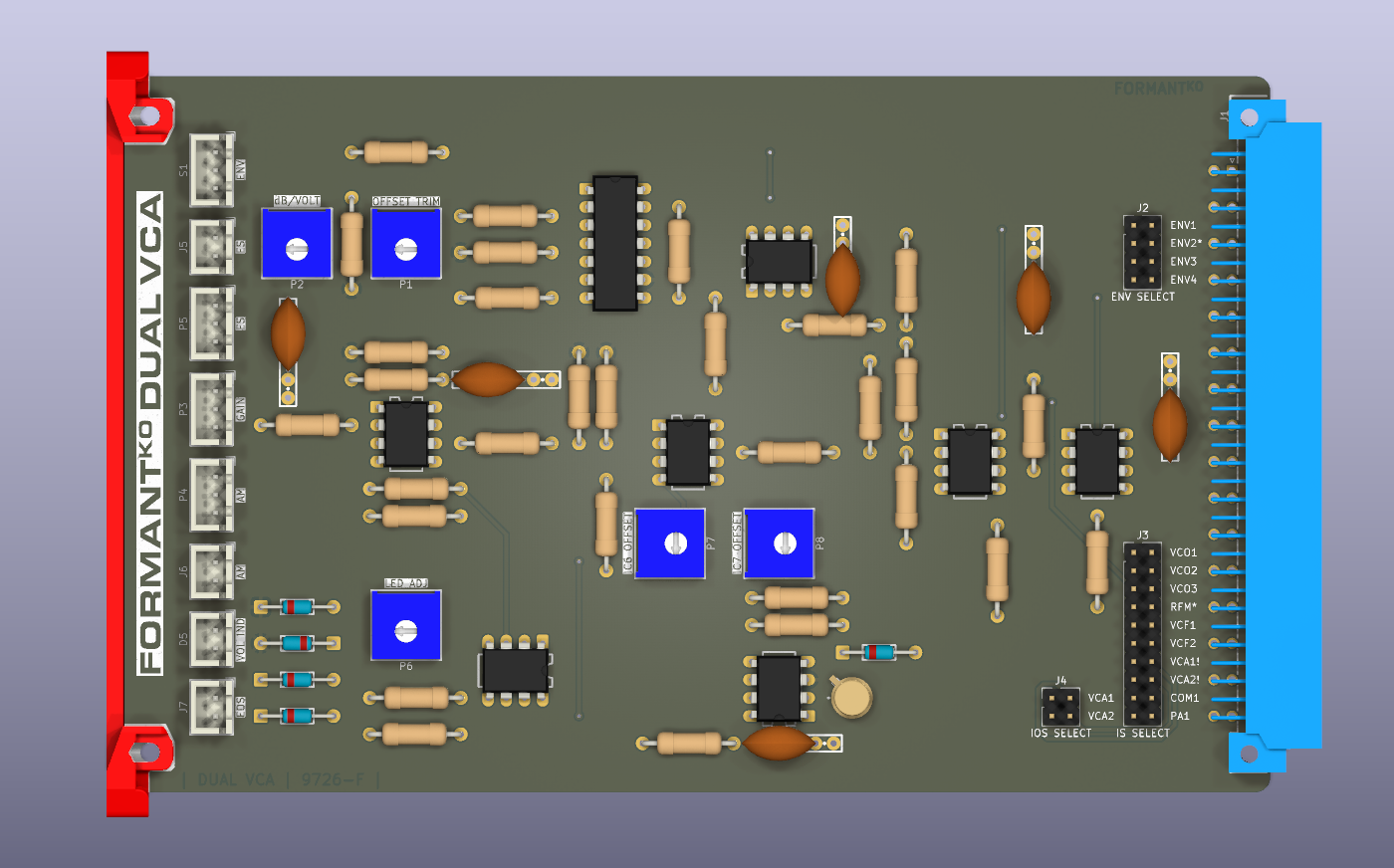
Task: Click the J4 IOS SELECT pin header
Action: click(x=1060, y=707)
